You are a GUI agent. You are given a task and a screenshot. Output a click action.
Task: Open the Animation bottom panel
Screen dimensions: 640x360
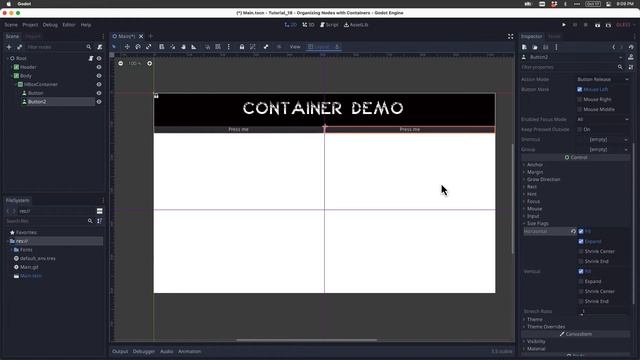pos(189,351)
